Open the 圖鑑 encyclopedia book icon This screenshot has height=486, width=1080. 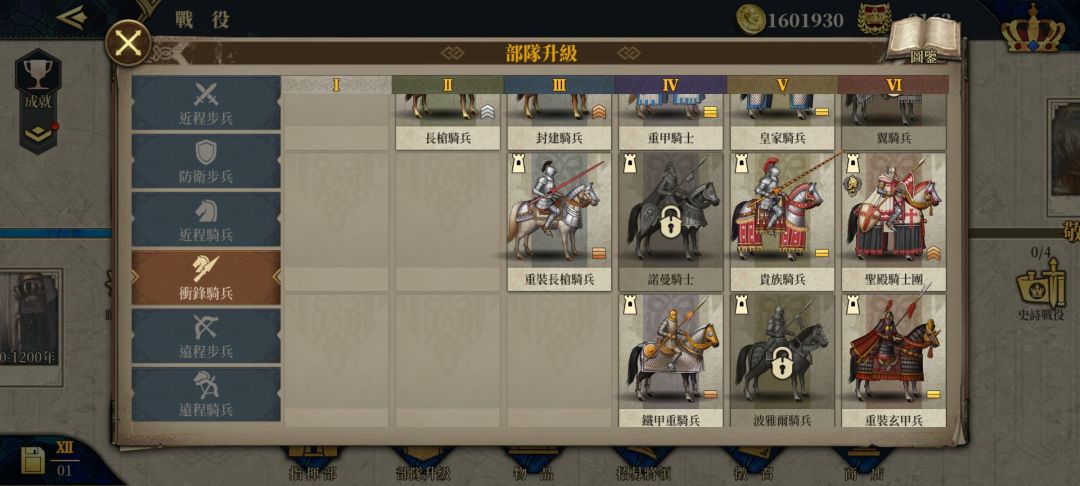coord(923,38)
